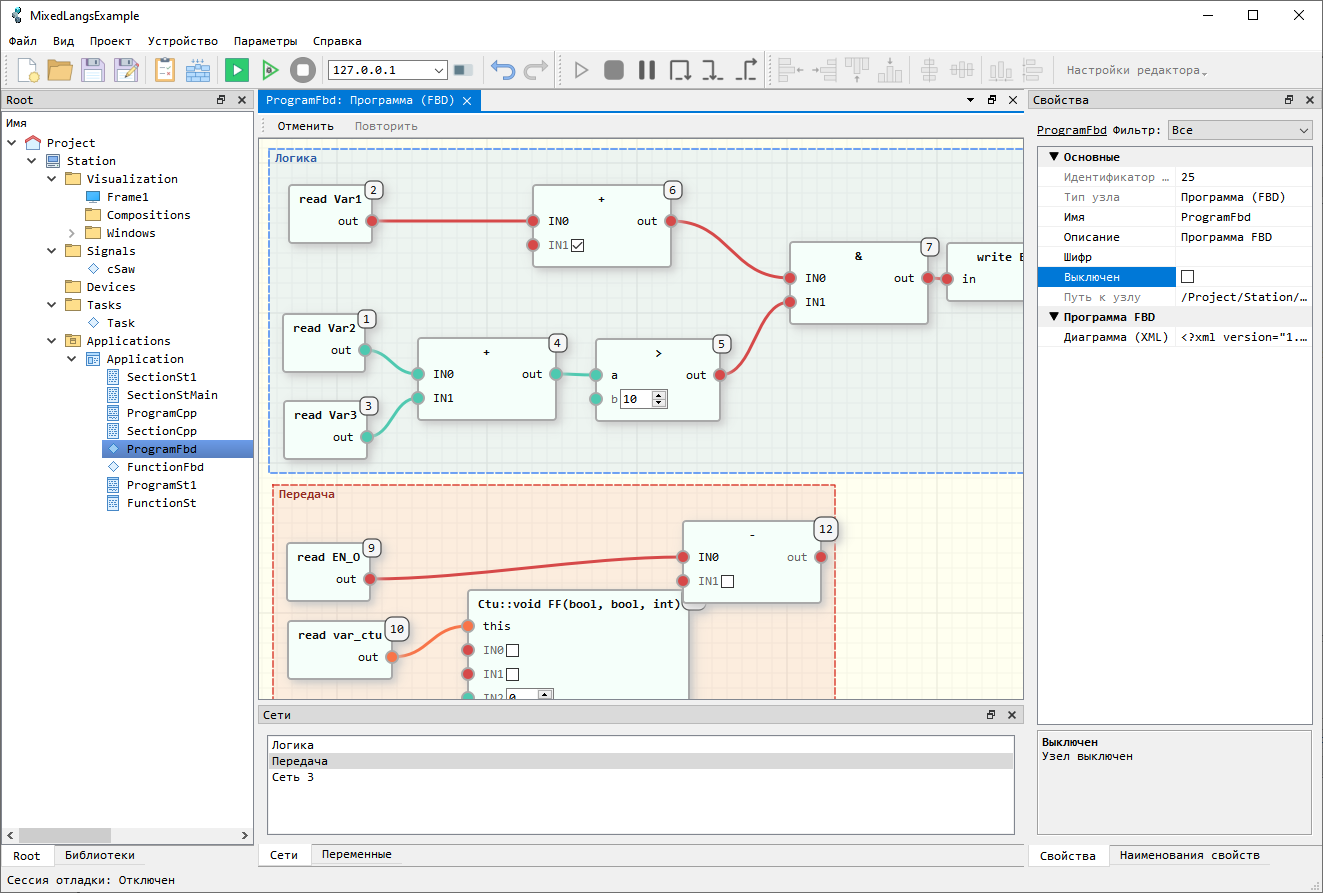The width and height of the screenshot is (1323, 893).
Task: Open Настройки редактора settings button
Action: 1137,70
